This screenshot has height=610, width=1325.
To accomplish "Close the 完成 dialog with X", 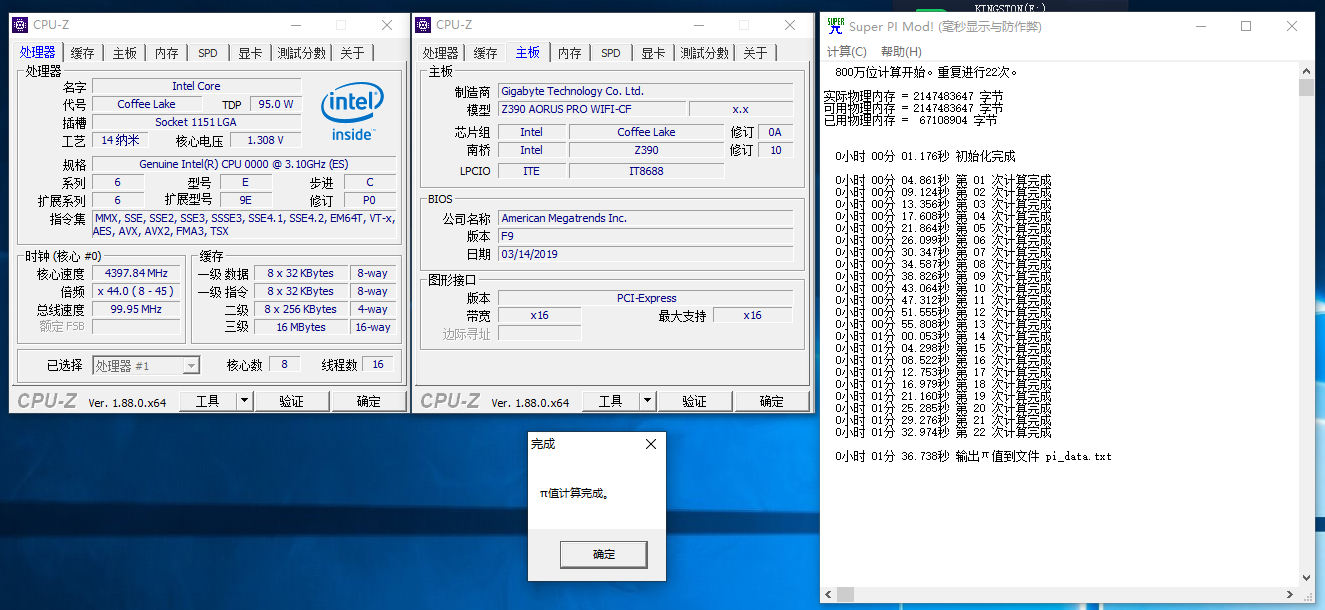I will pyautogui.click(x=651, y=443).
